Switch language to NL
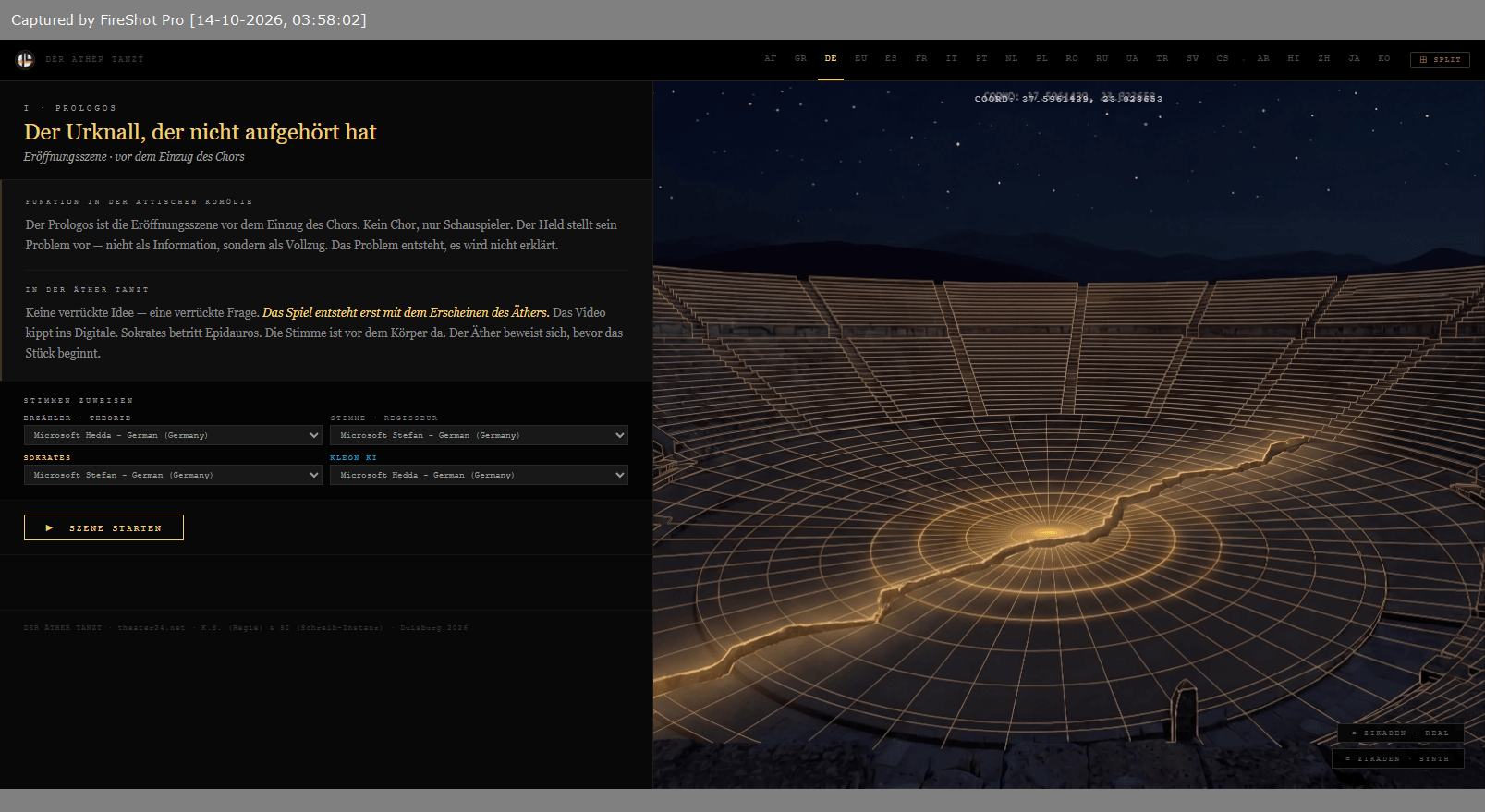Screen dimensions: 1485x812 [1011, 58]
